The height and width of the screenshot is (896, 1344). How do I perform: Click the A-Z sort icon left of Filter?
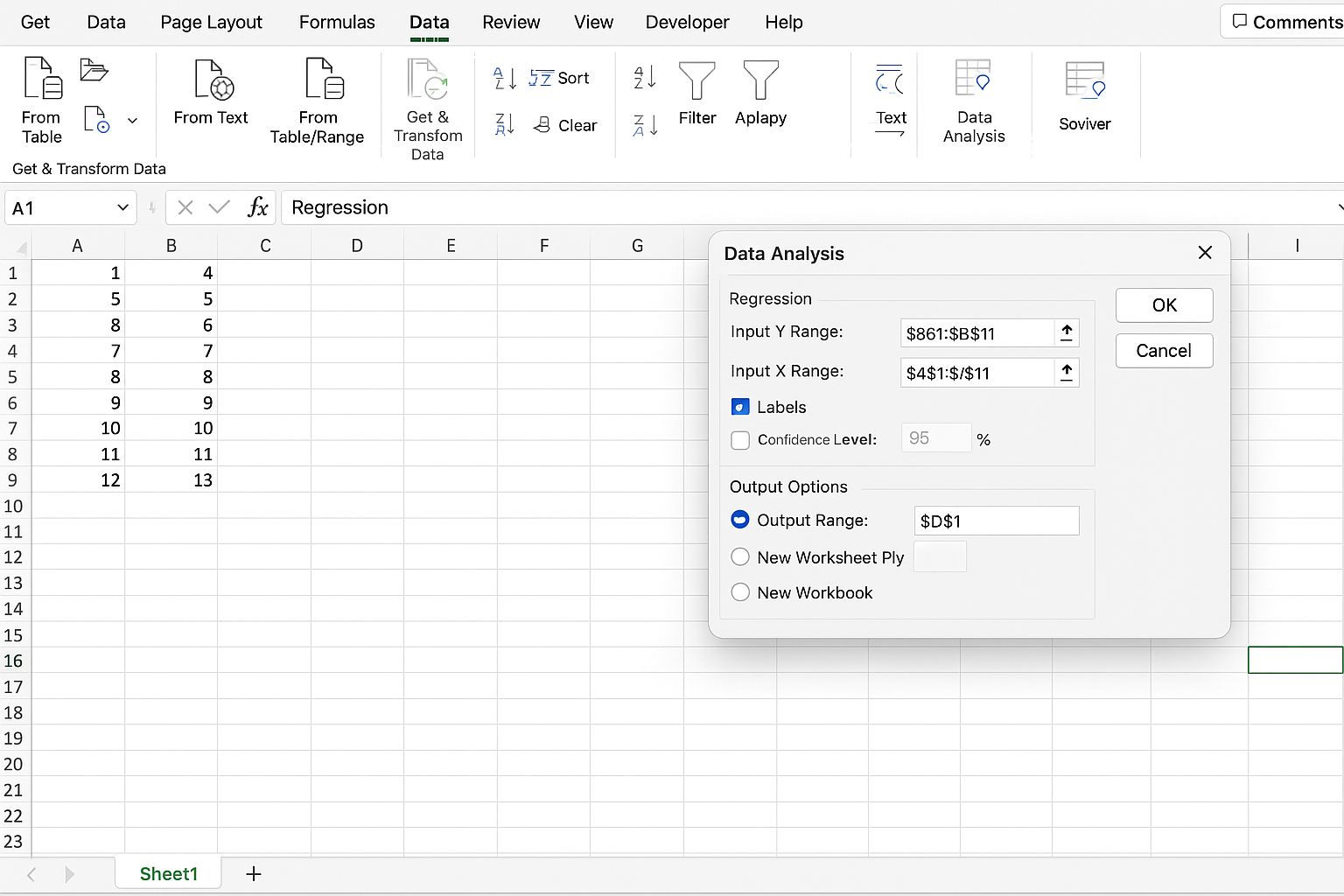[645, 78]
